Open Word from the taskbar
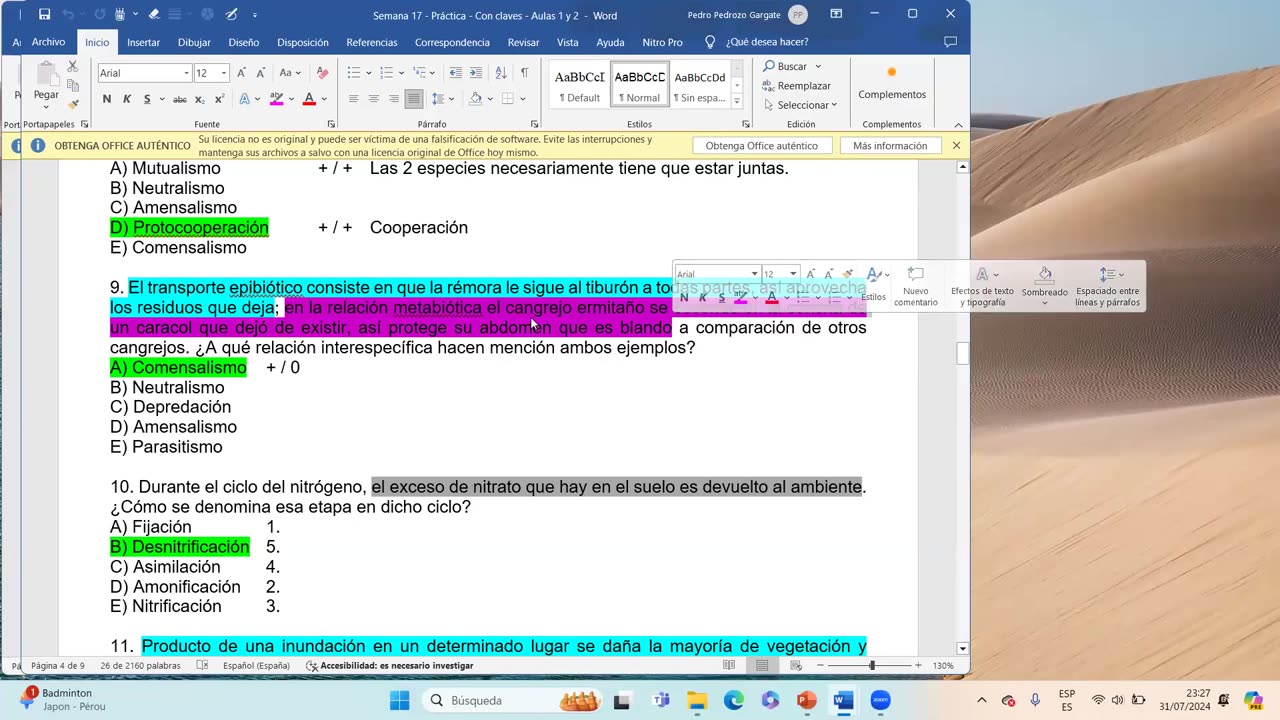The height and width of the screenshot is (720, 1280). 843,700
